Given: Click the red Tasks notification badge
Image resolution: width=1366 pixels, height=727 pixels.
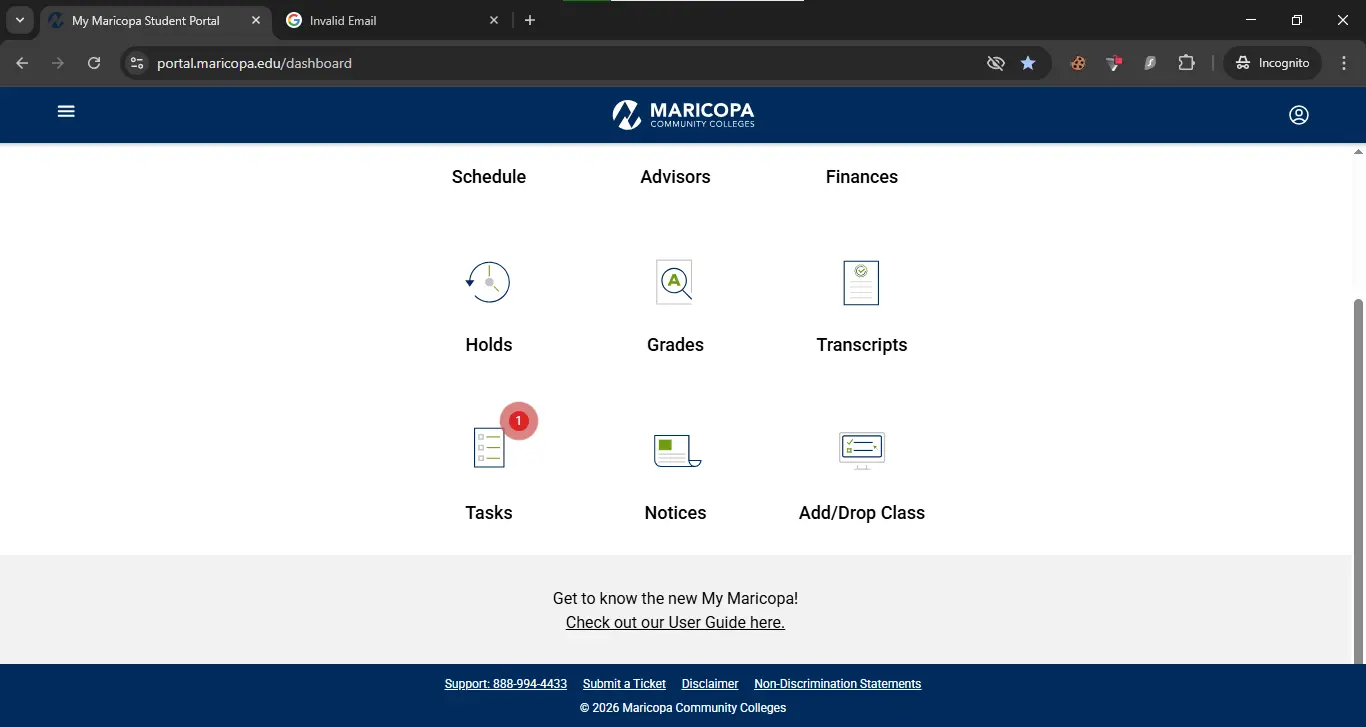Looking at the screenshot, I should point(519,421).
